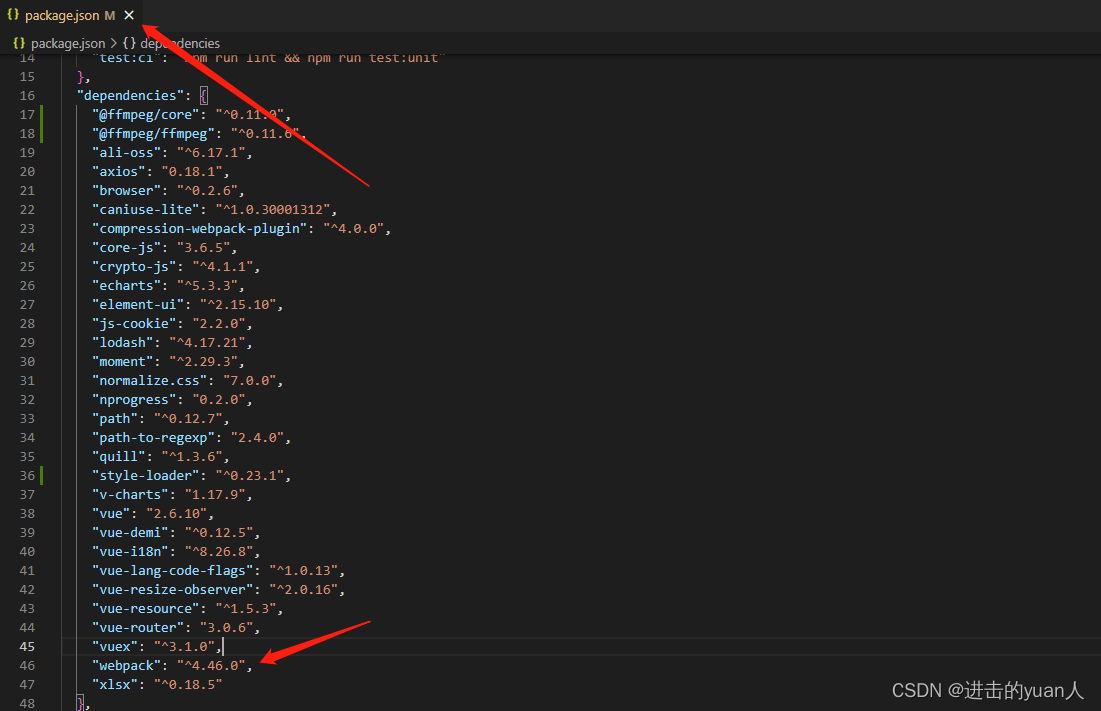
Task: Click the "core-js" version "3.6.5"
Action: [x=204, y=247]
